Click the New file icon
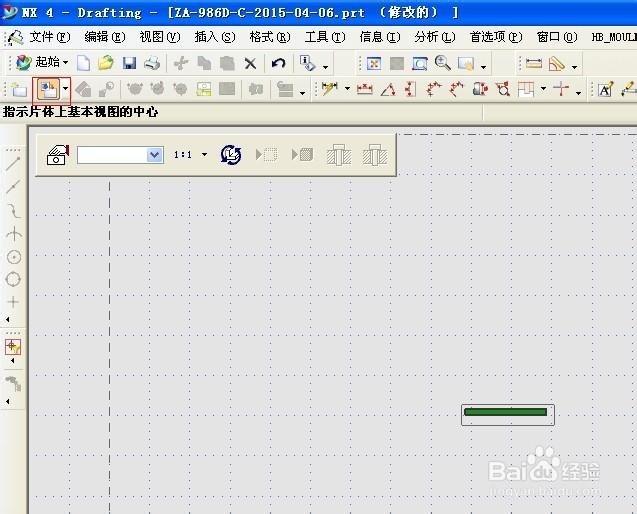The image size is (637, 514). tap(83, 63)
